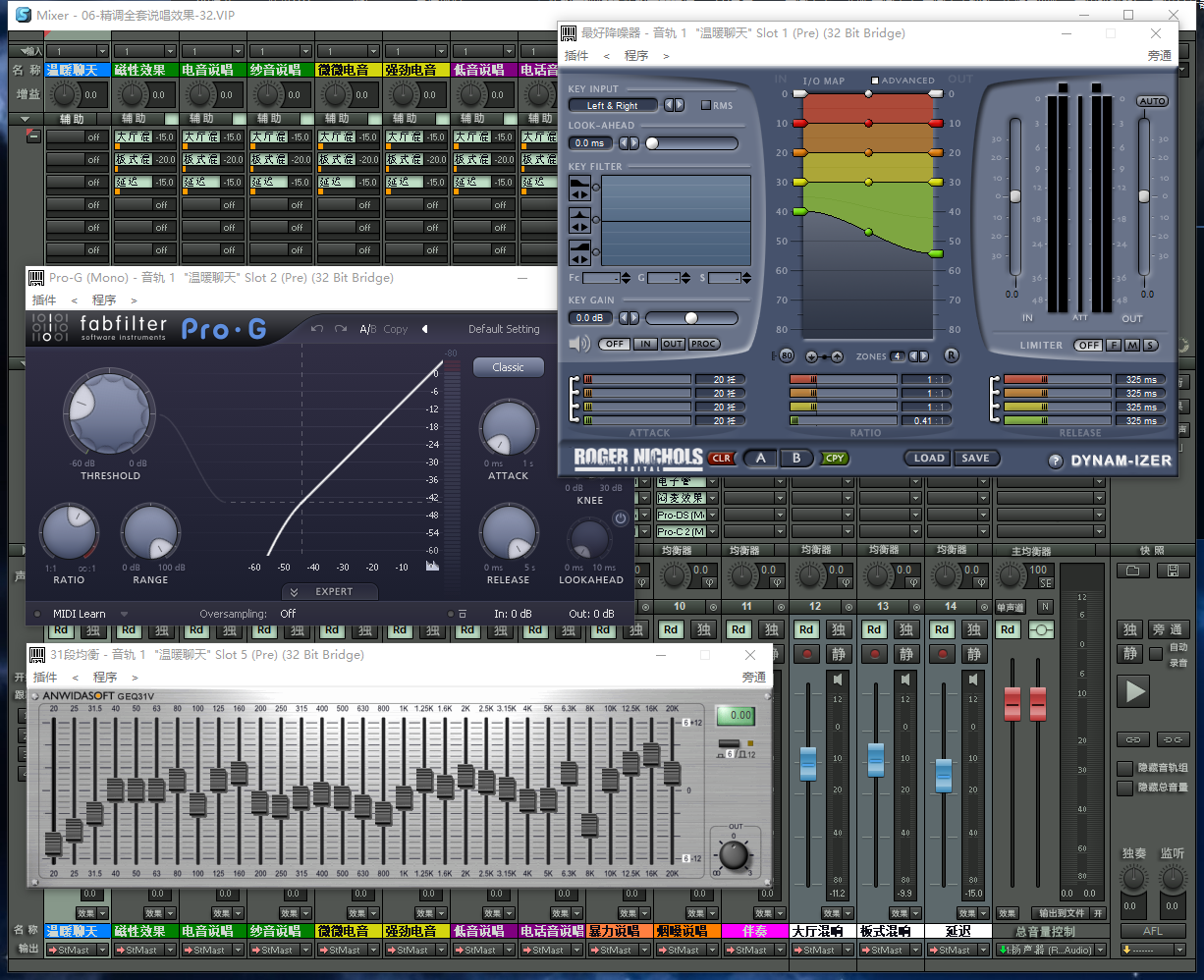
Task: Open the 扬声器 master output dropdown
Action: (x=1100, y=950)
